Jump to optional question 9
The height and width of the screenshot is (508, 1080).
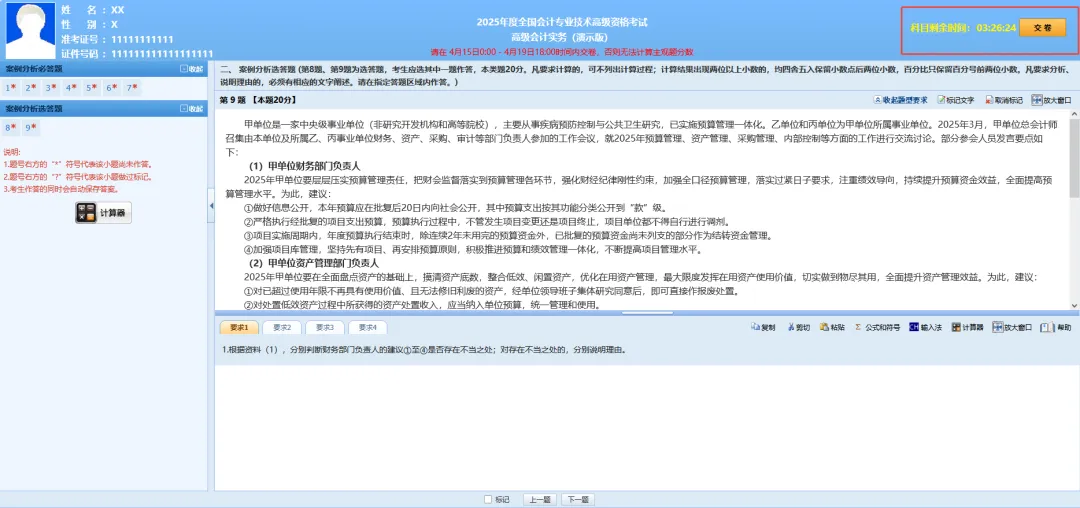tap(30, 127)
